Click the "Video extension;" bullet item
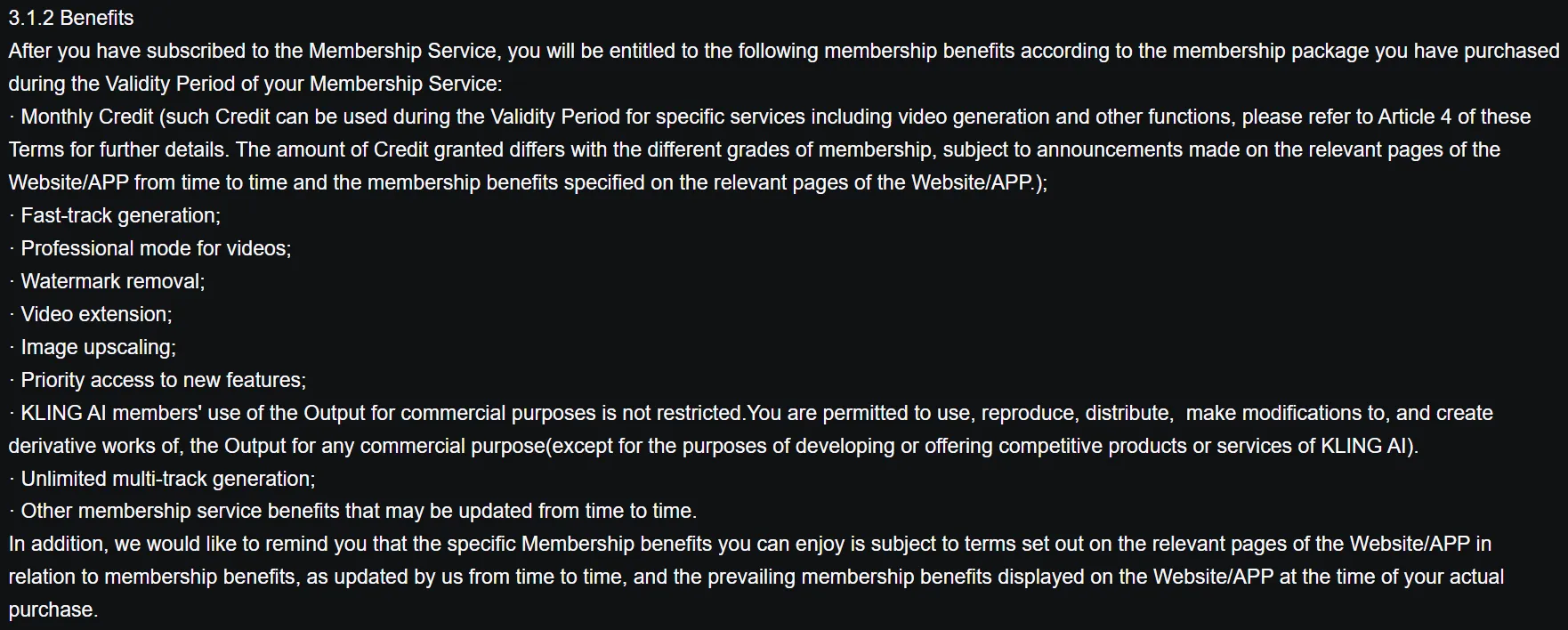 point(96,314)
